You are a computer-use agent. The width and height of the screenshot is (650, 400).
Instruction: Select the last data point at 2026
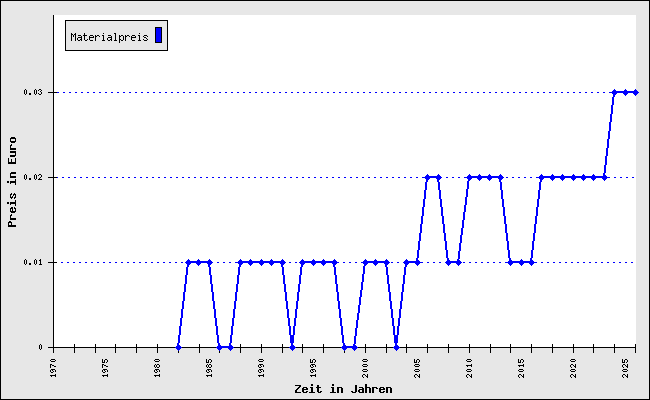(x=635, y=92)
